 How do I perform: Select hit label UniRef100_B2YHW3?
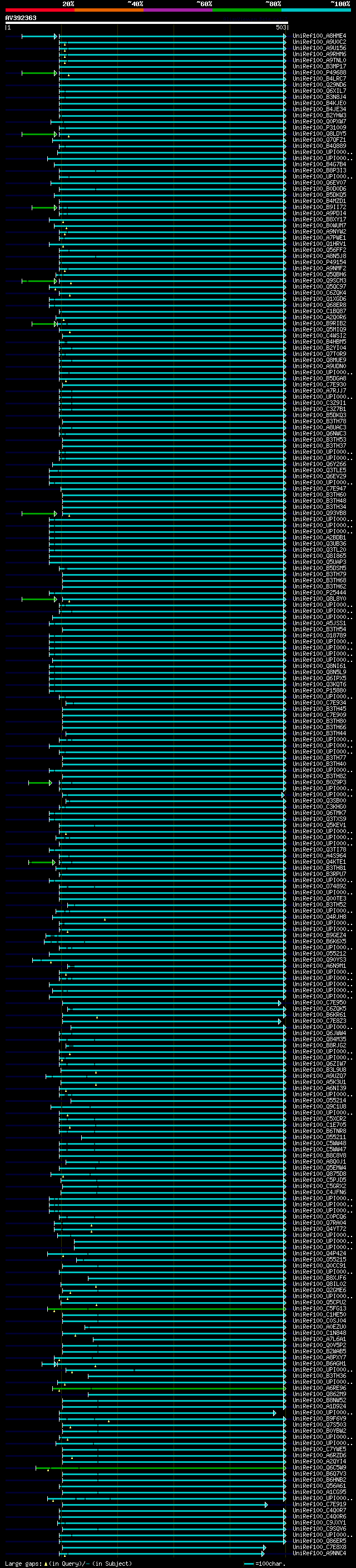pos(319,116)
